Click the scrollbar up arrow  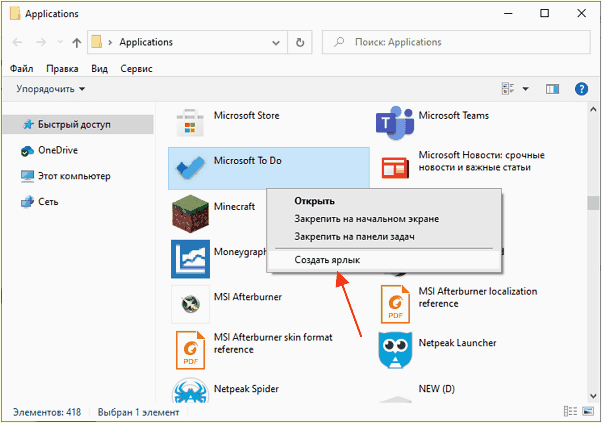[x=593, y=110]
